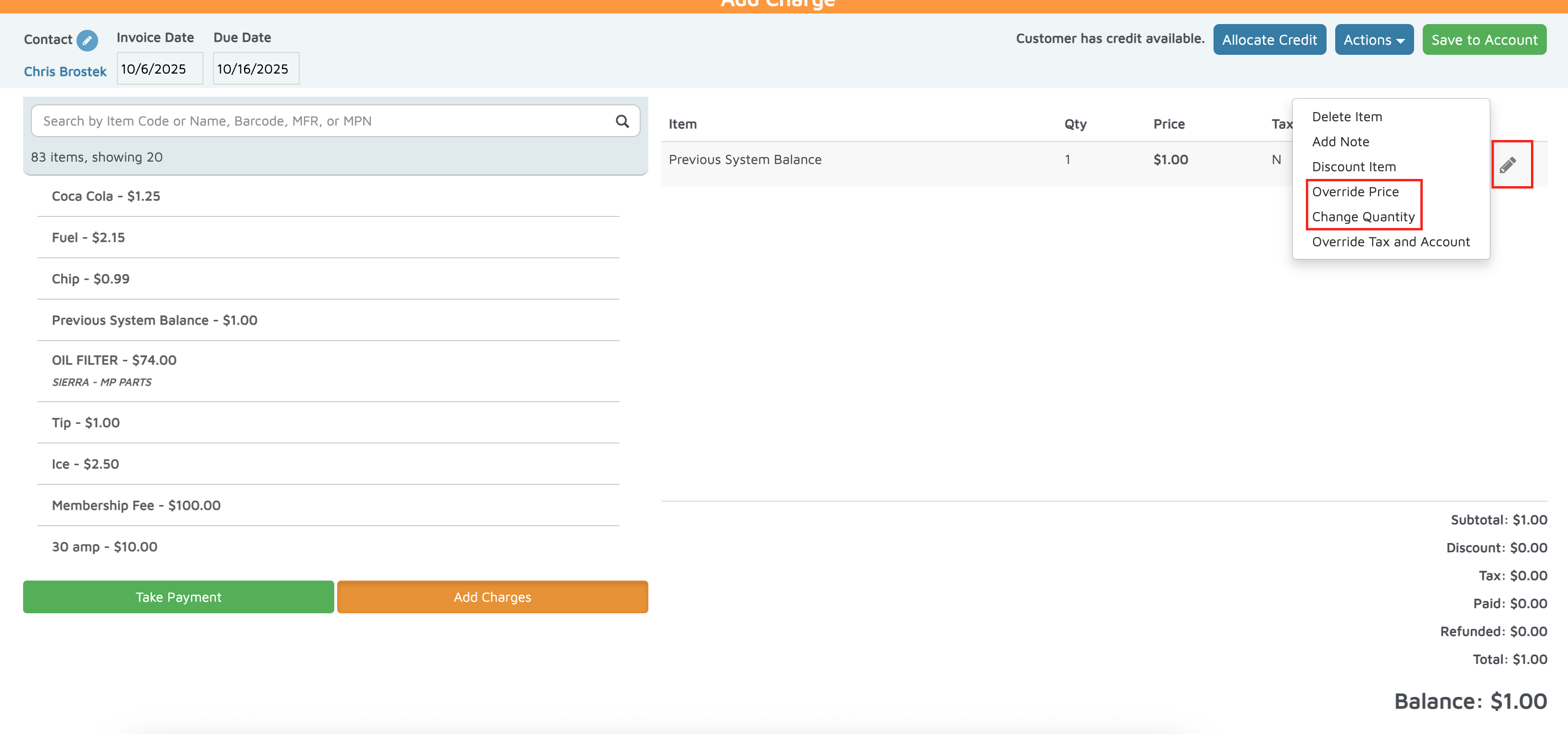This screenshot has width=1568, height=734.
Task: Select the OIL FILTER item
Action: [114, 360]
